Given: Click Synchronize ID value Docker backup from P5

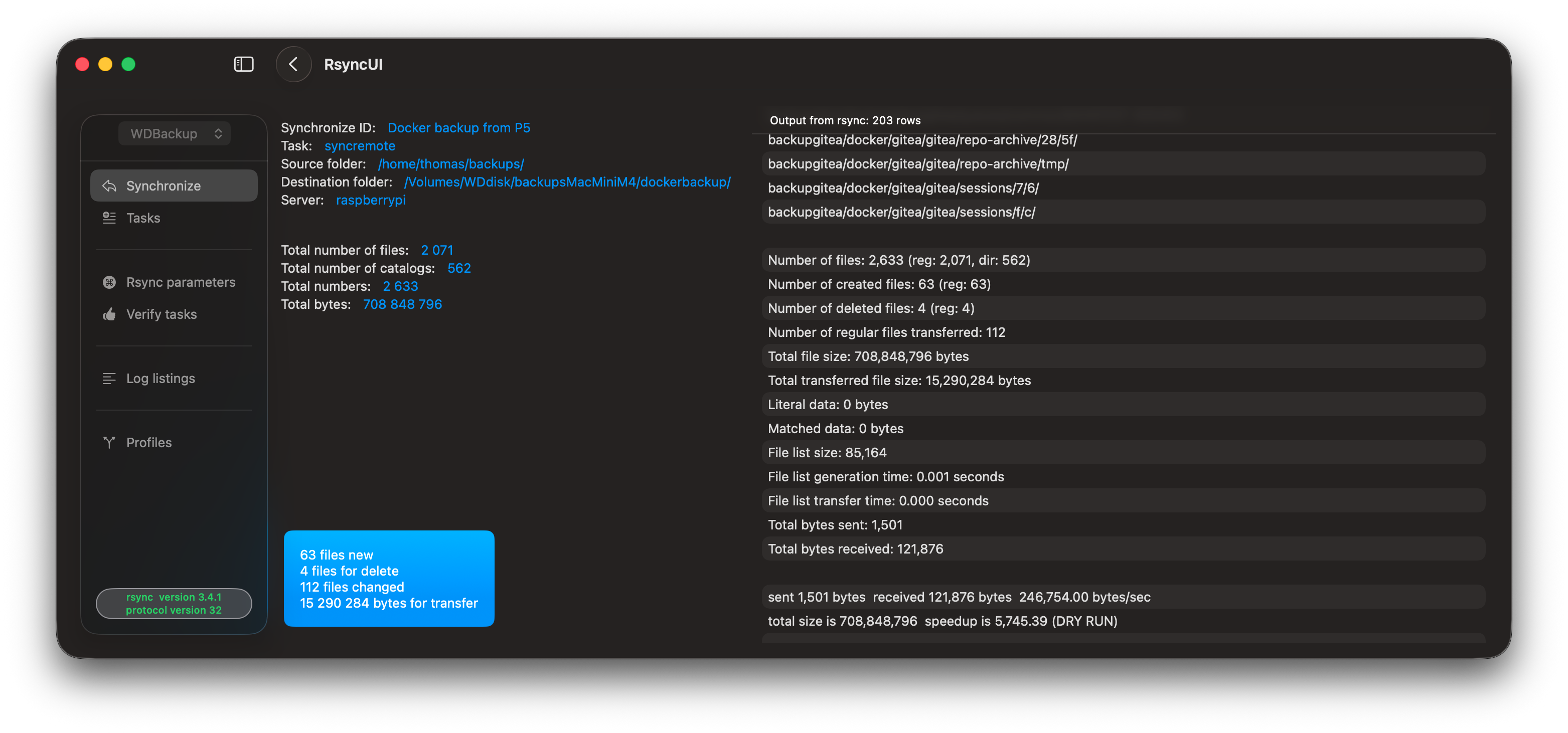Looking at the screenshot, I should point(459,128).
